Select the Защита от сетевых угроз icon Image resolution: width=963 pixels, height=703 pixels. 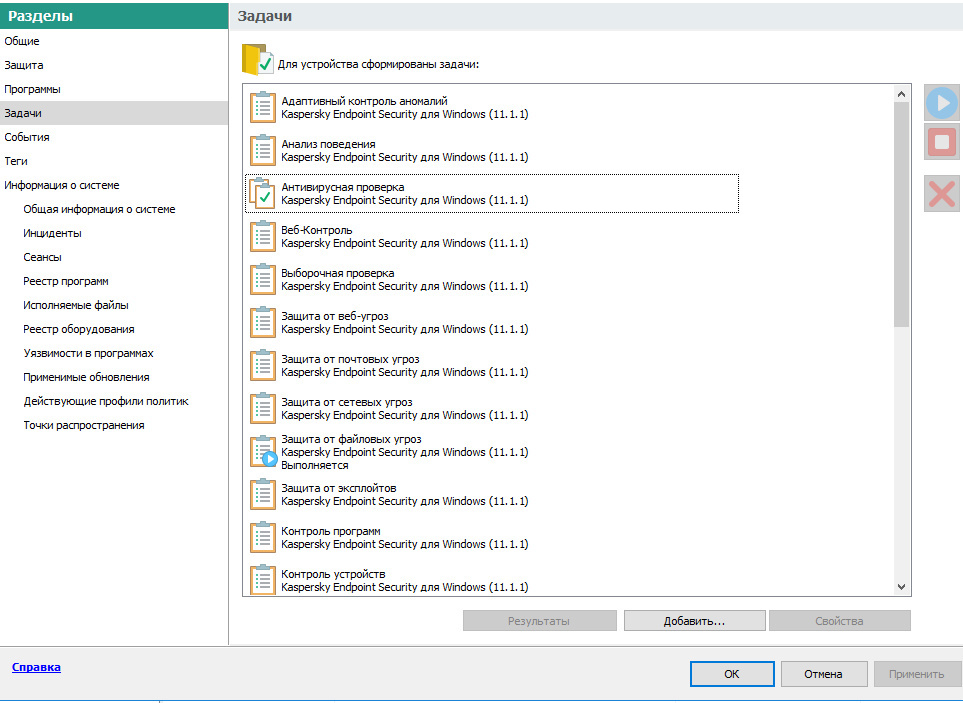coord(263,408)
